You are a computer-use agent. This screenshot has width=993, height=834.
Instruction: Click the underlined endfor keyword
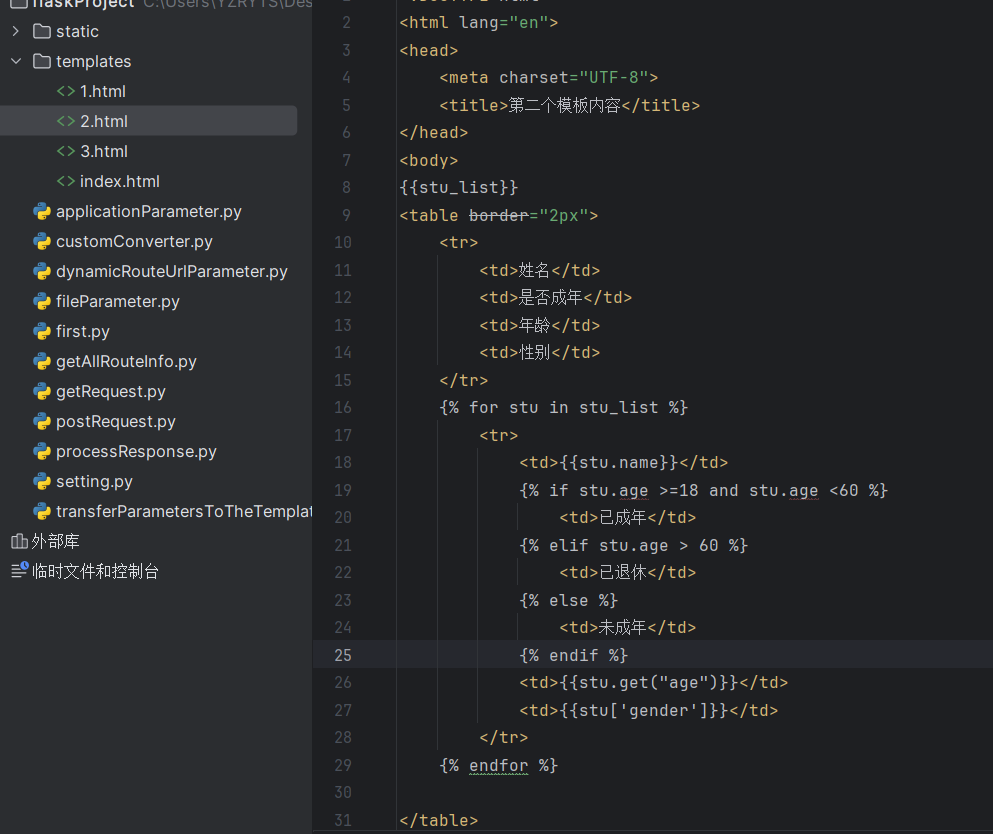[x=498, y=766]
